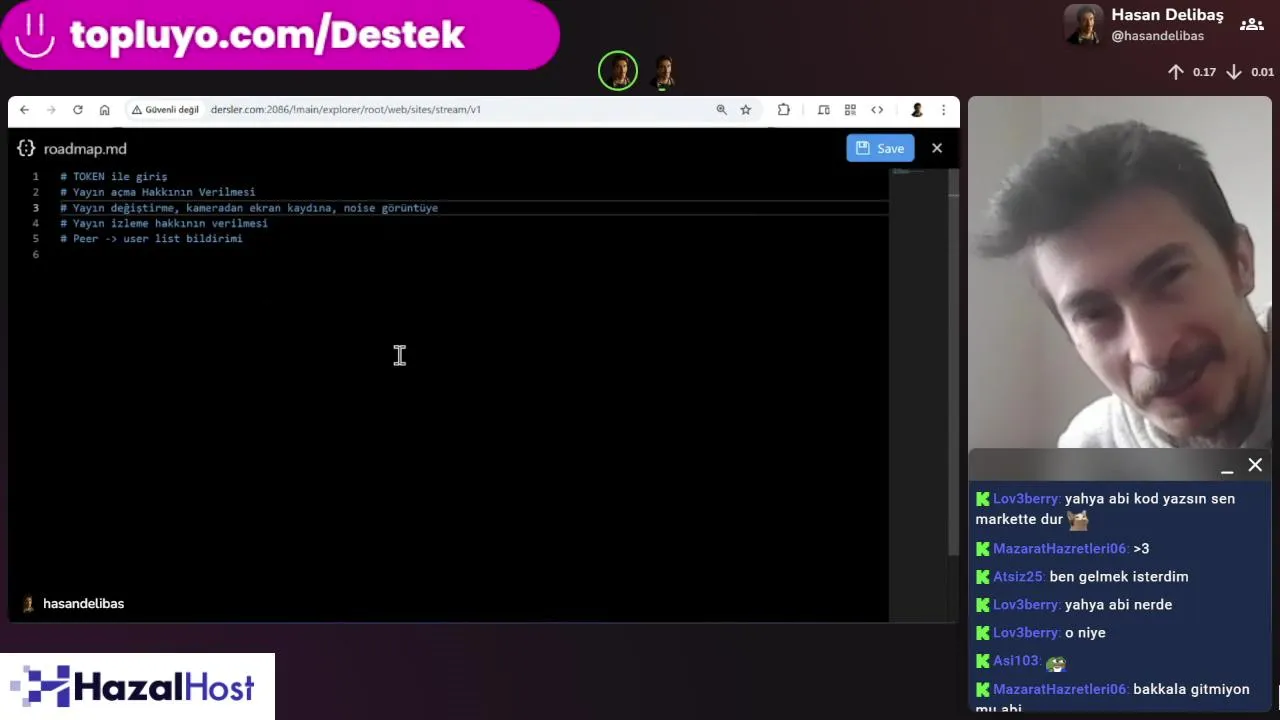
Task: Go back in the browser
Action: click(25, 110)
